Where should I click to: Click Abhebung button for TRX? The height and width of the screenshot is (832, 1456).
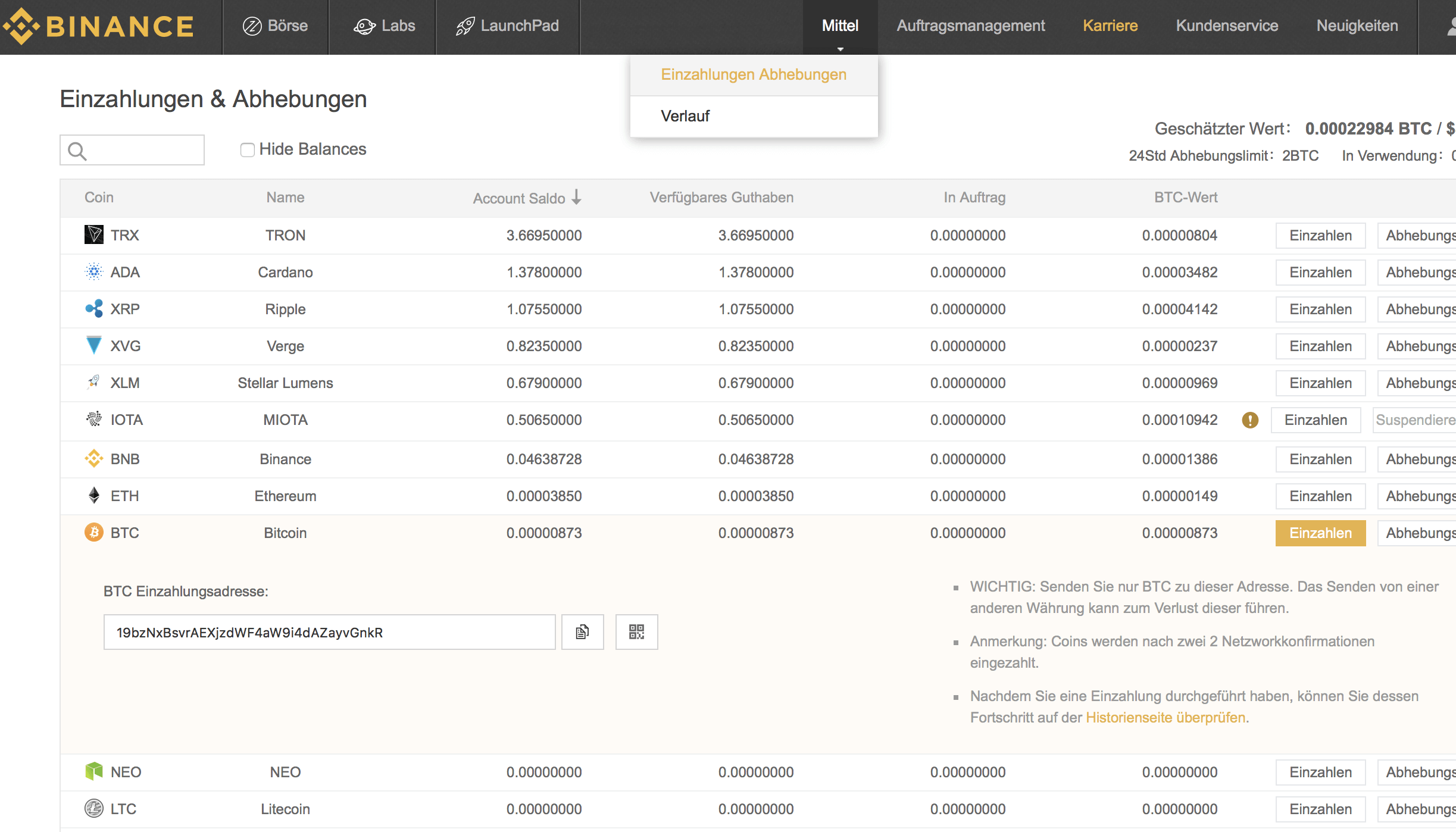[1417, 236]
